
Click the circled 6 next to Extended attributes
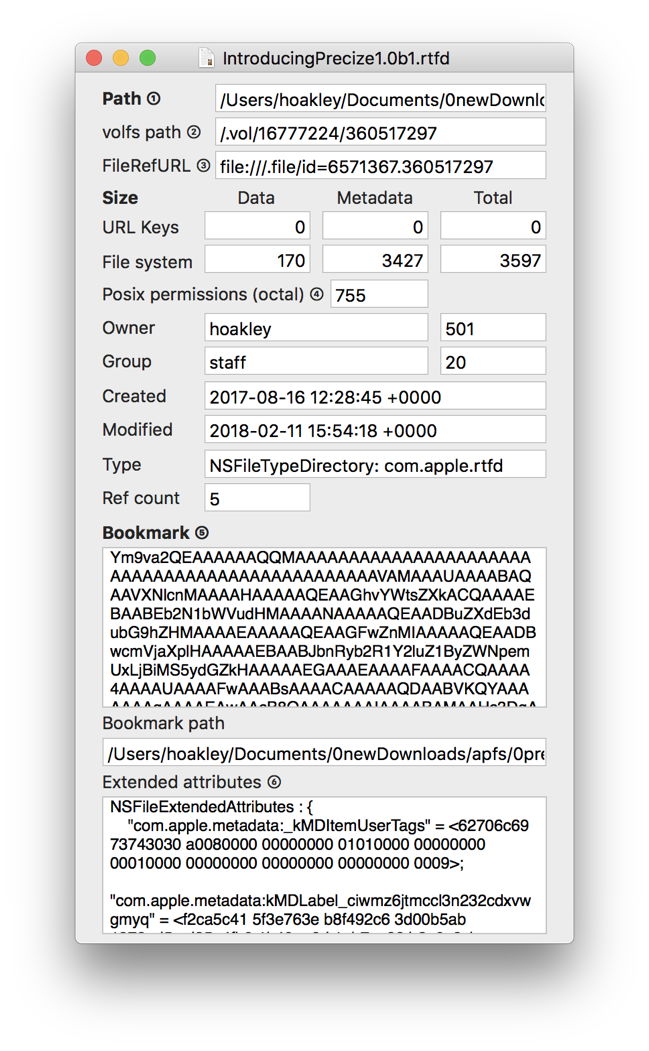[274, 782]
